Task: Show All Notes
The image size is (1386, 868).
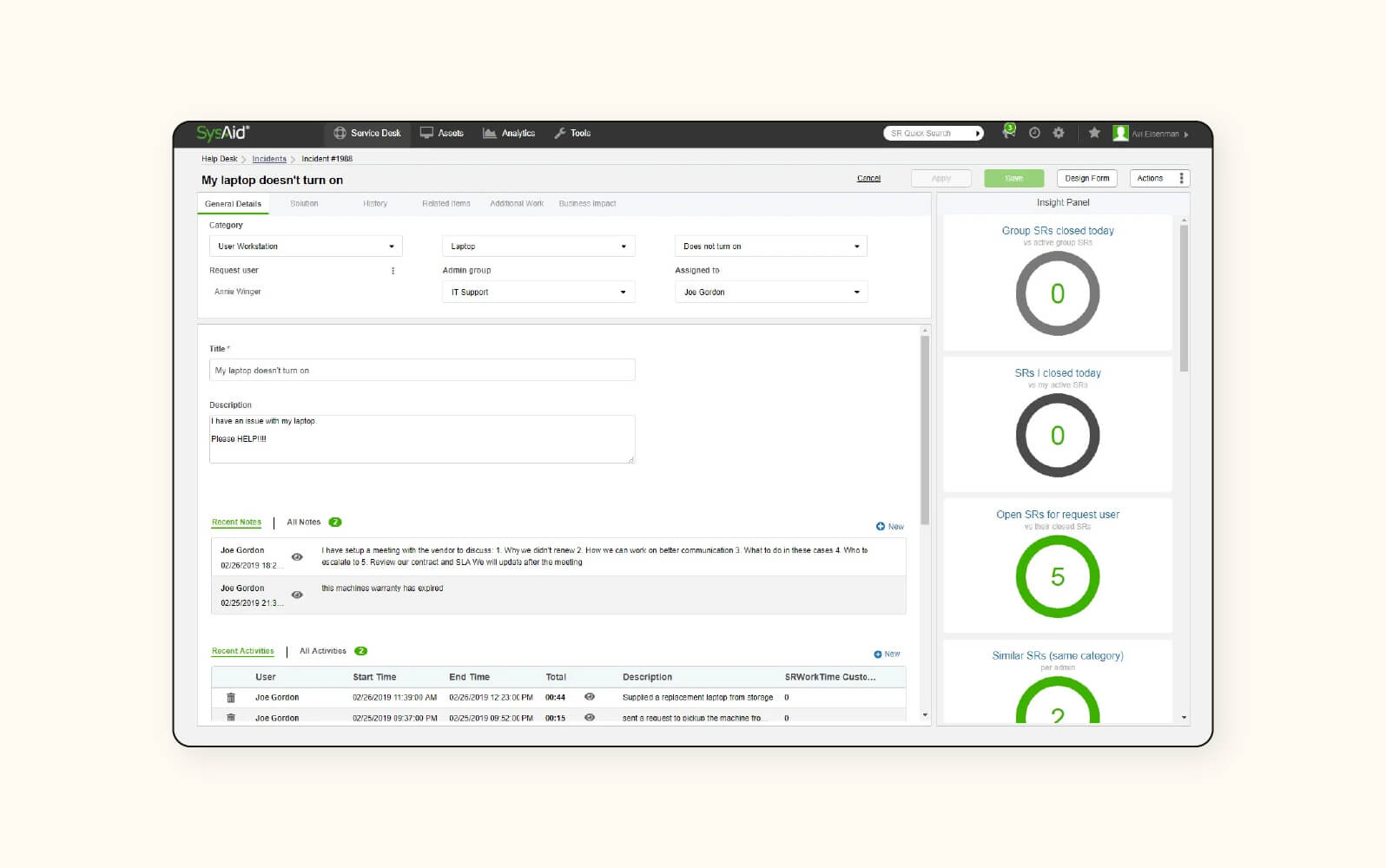Action: point(304,523)
